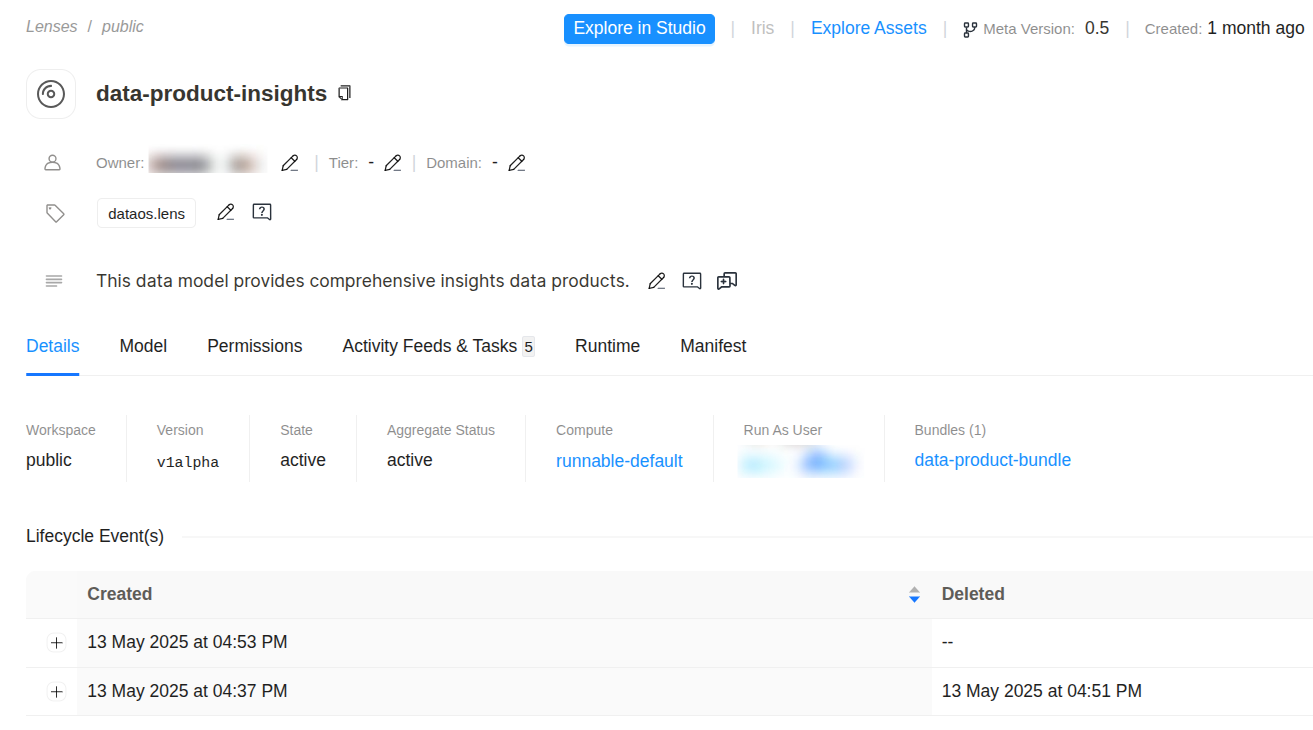Edit tags with pencil next to dataos.lens

coord(226,212)
